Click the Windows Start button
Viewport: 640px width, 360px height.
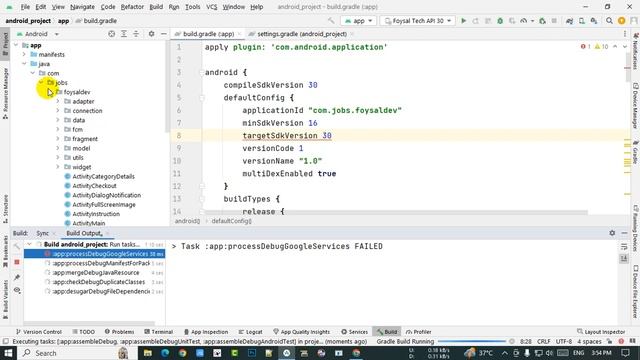point(8,353)
